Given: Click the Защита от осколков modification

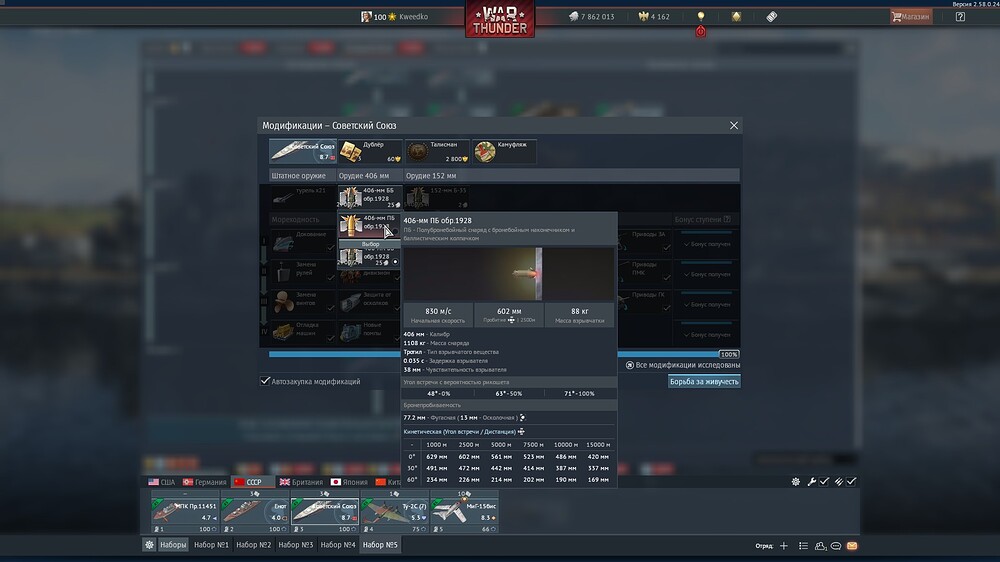Looking at the screenshot, I should tap(370, 302).
